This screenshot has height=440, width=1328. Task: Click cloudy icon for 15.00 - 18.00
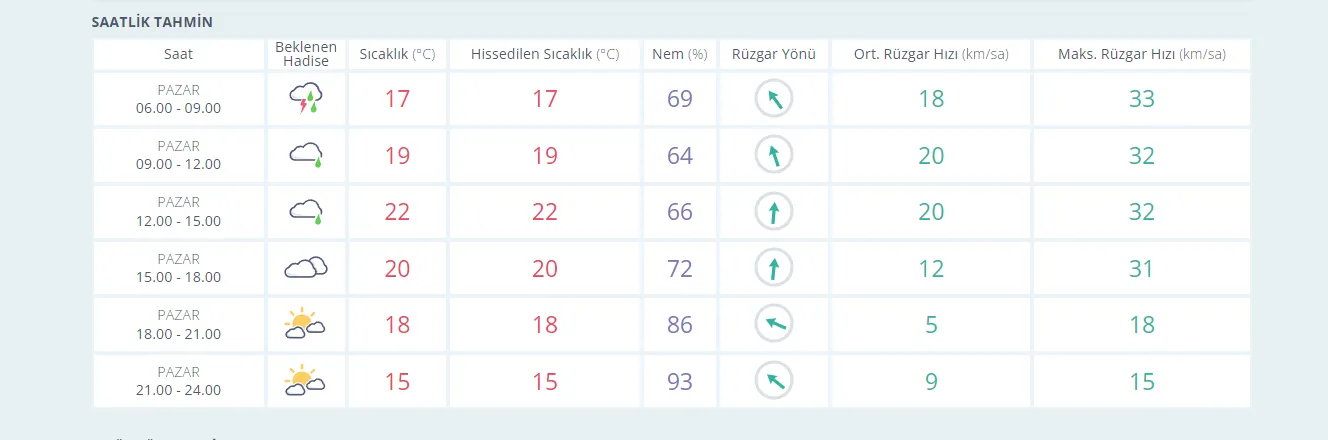coord(306,268)
